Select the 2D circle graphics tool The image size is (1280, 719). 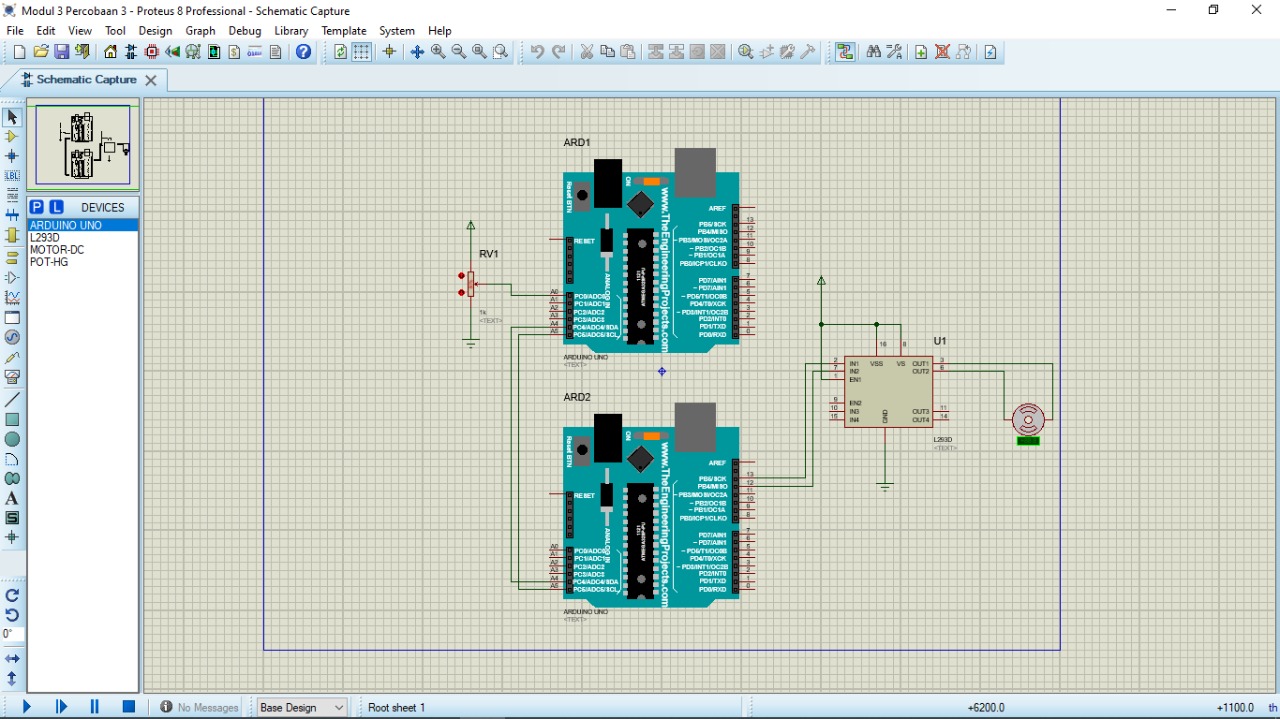(12, 440)
